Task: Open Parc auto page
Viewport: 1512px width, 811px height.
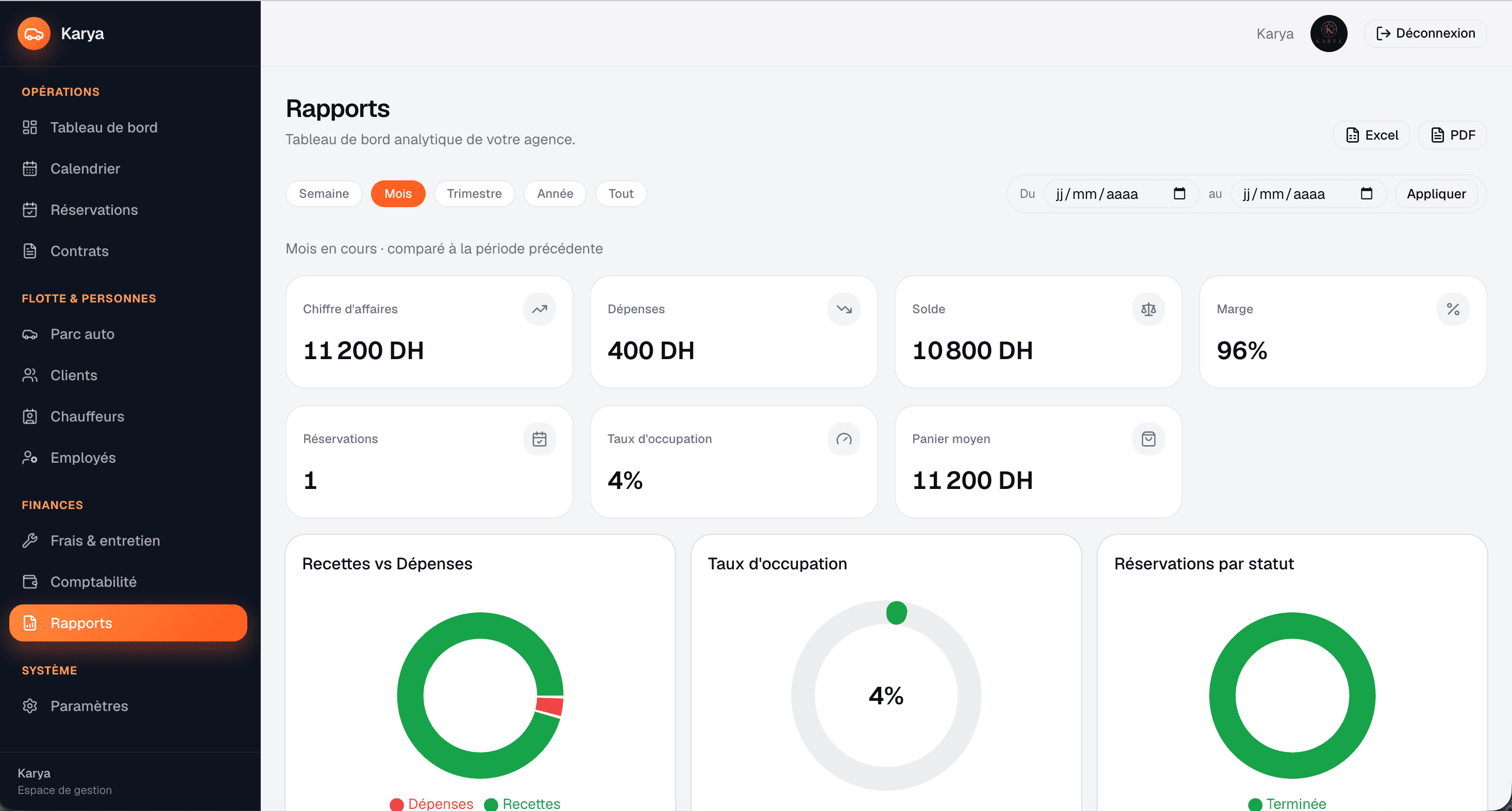Action: click(128, 334)
